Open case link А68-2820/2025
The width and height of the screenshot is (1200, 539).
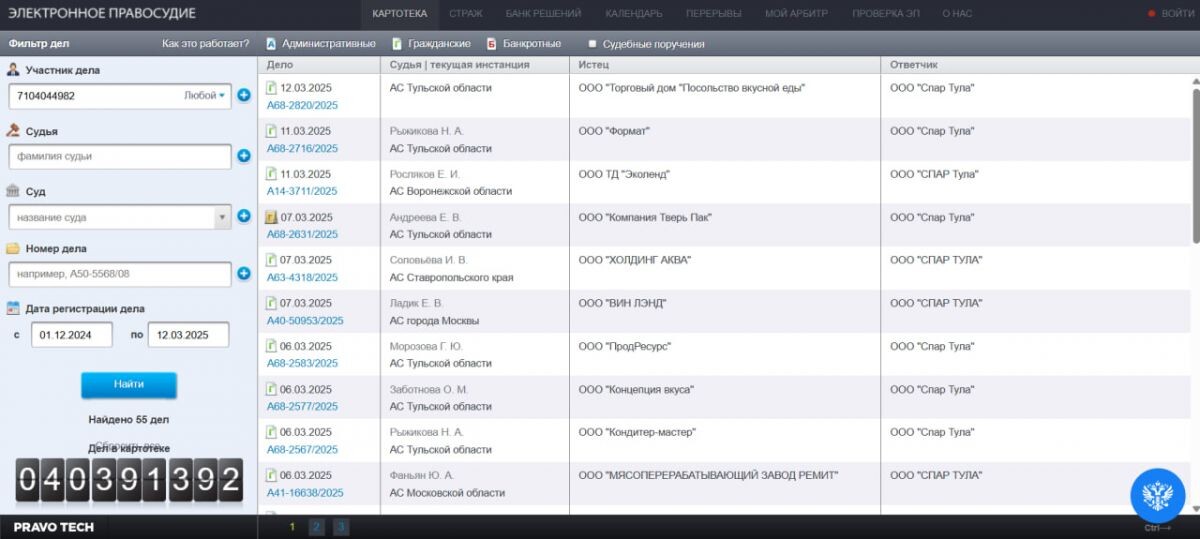coord(302,105)
